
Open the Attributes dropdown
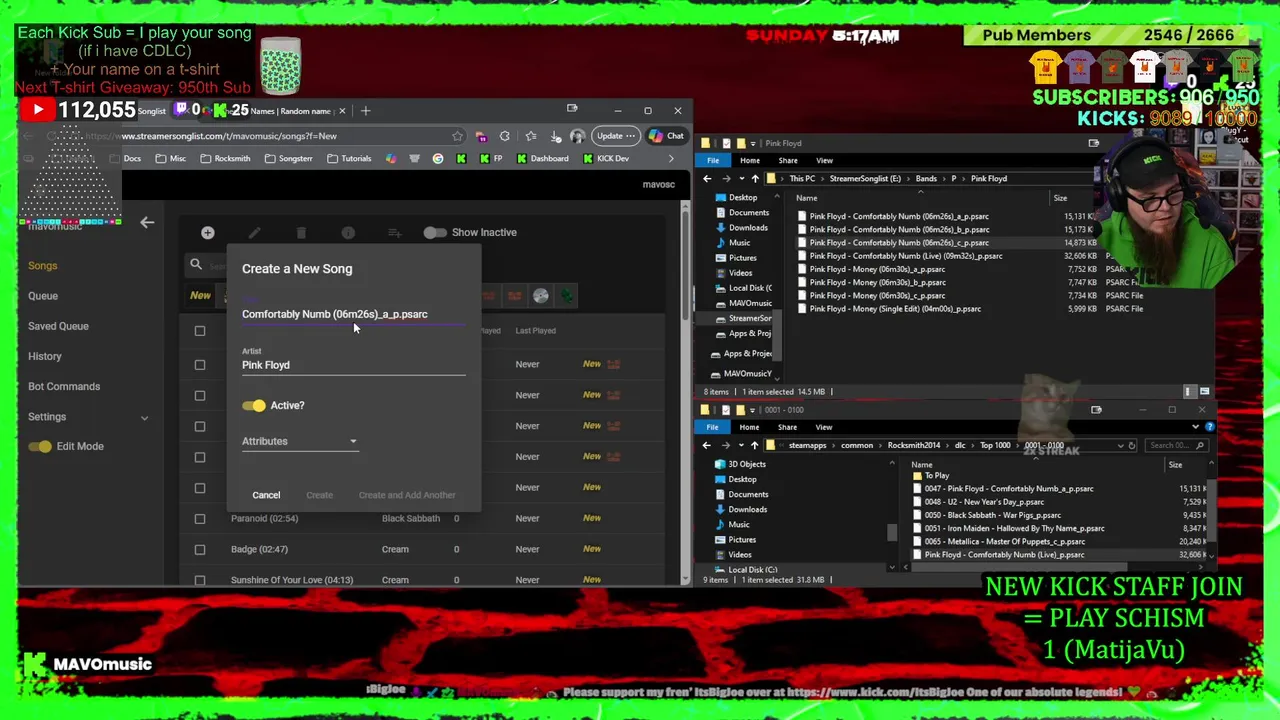click(x=299, y=441)
